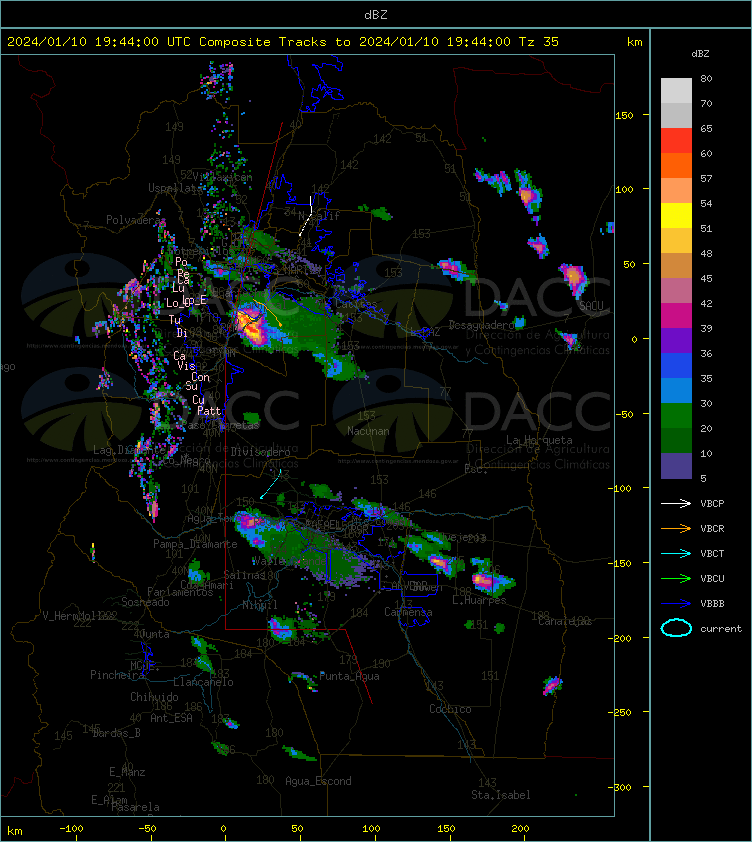
Task: Click the 'Desaguadero' place label
Action: (482, 325)
